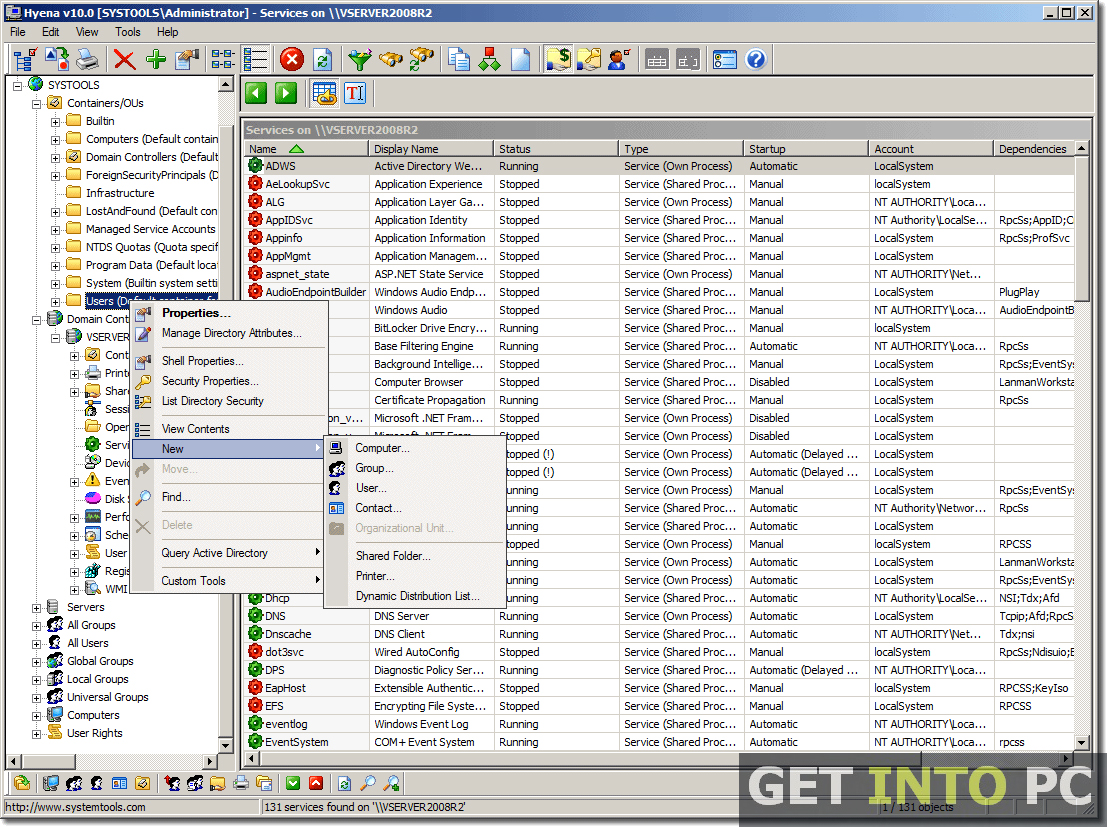Expand the User Rights tree node
Image resolution: width=1107 pixels, height=827 pixels.
pos(37,734)
